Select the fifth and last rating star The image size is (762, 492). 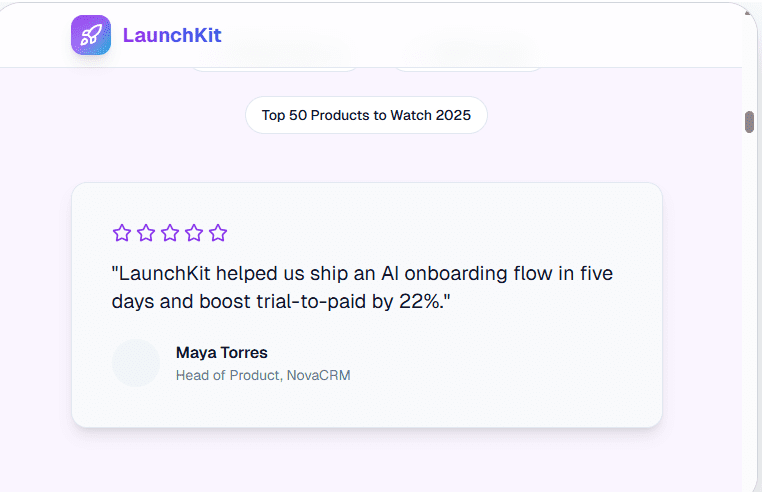218,233
